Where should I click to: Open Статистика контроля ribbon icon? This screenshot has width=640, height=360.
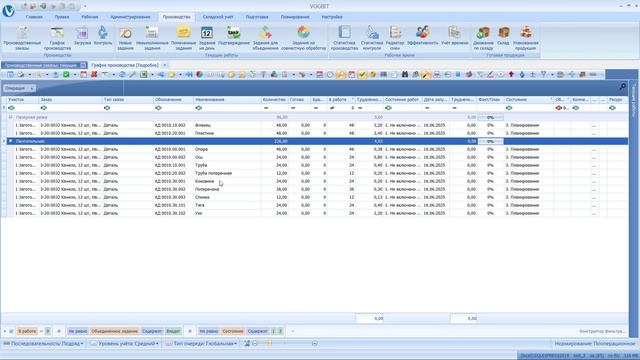pos(372,38)
